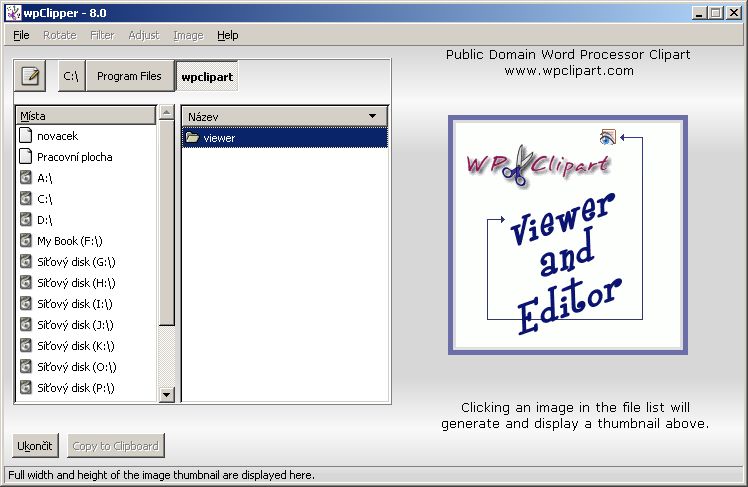
Task: Click the wpclipart path button
Action: pyautogui.click(x=207, y=77)
